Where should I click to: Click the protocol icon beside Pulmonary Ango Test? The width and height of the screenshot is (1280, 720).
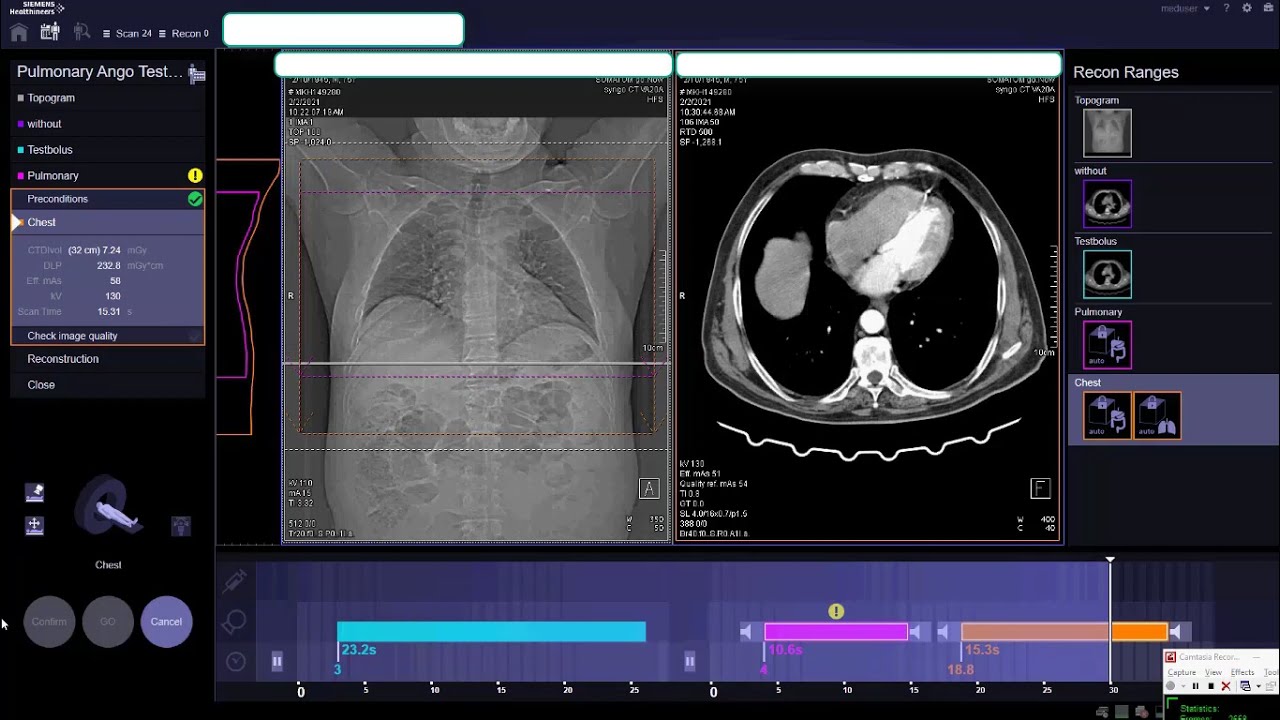click(x=197, y=73)
